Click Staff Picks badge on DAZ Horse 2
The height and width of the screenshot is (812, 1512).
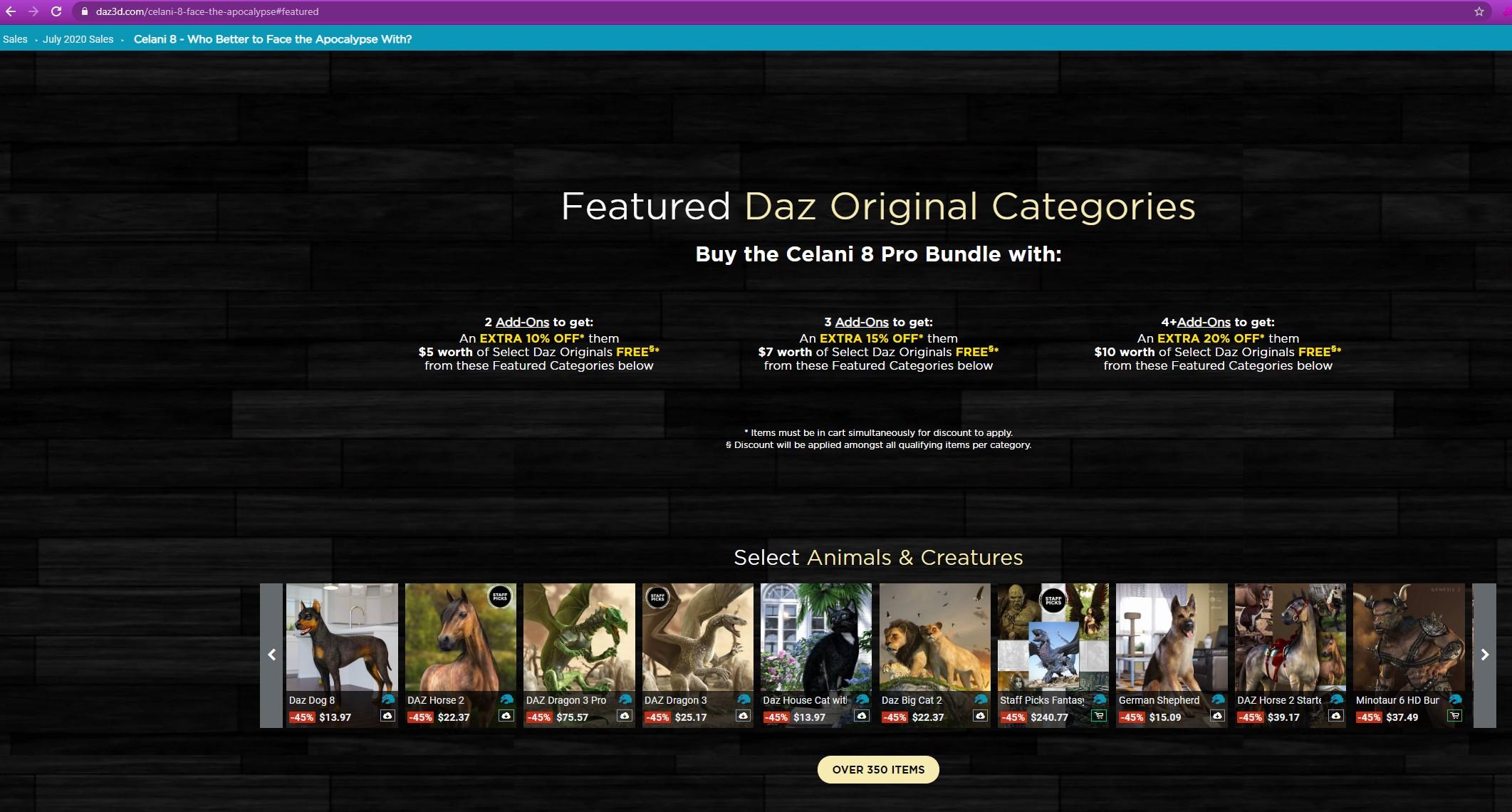pyautogui.click(x=501, y=597)
